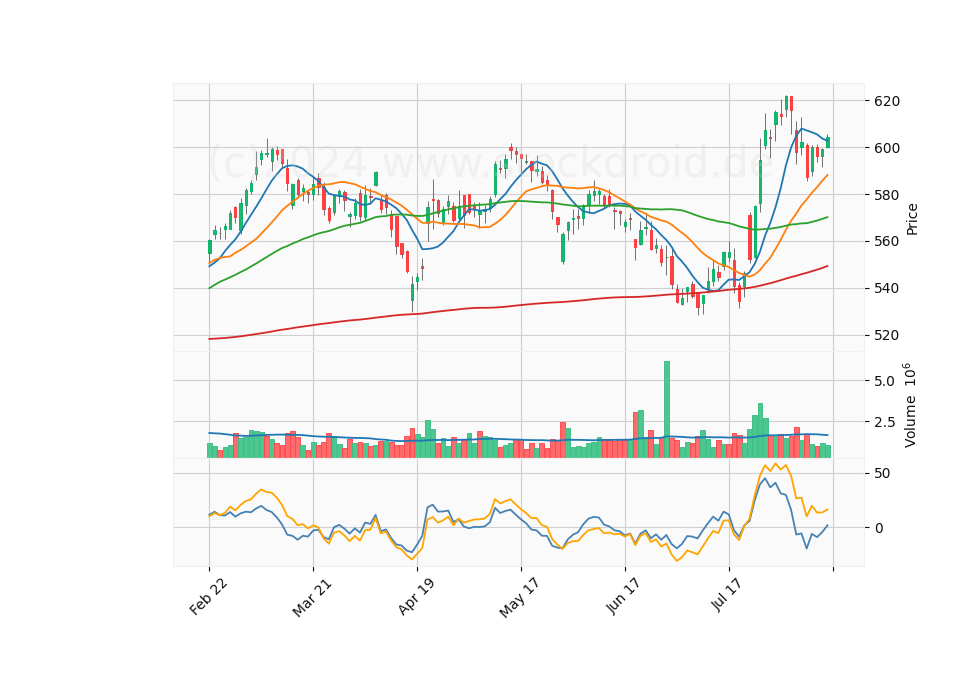Click the 0 oscillator axis tick
Screen dimensions: 960x690
(x=879, y=528)
